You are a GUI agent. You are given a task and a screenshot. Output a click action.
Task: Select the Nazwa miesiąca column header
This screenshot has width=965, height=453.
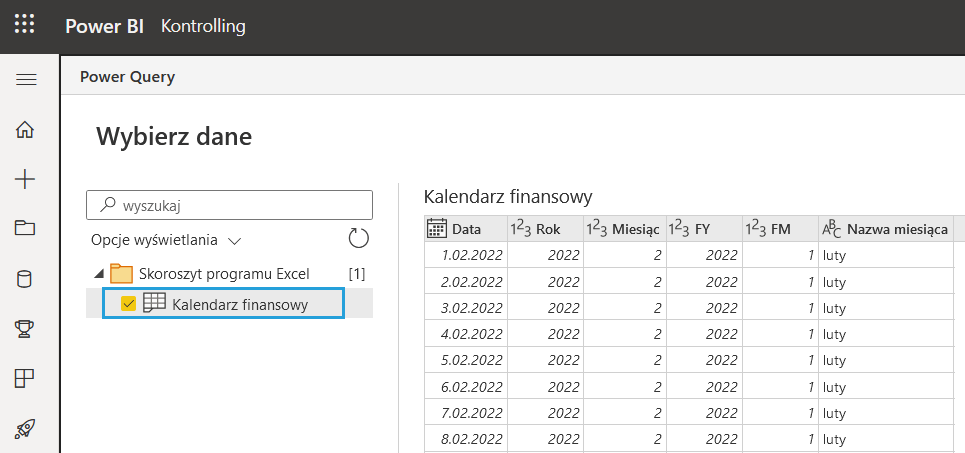896,229
